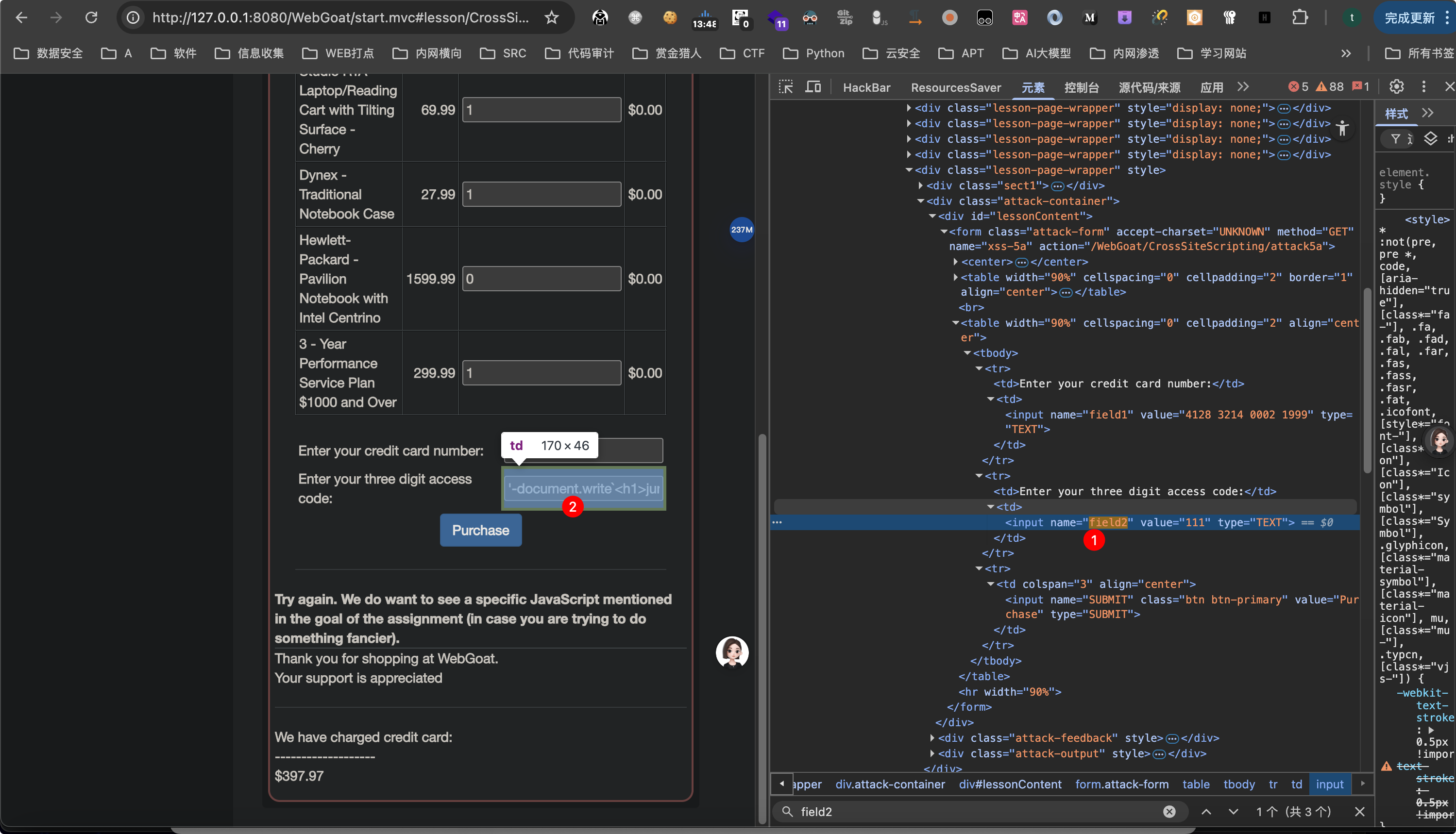The width and height of the screenshot is (1456, 834).
Task: Open DevTools settings gear
Action: [1396, 87]
